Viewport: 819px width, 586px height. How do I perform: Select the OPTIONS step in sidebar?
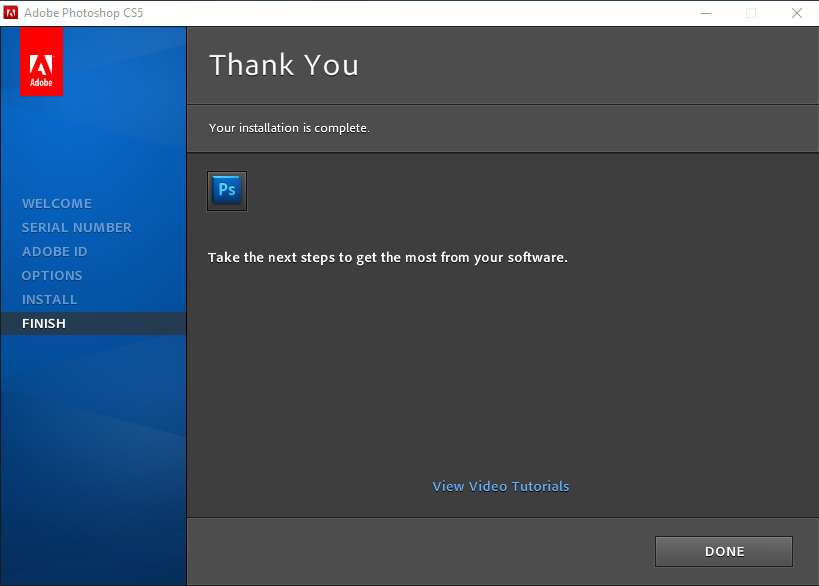[x=52, y=276]
